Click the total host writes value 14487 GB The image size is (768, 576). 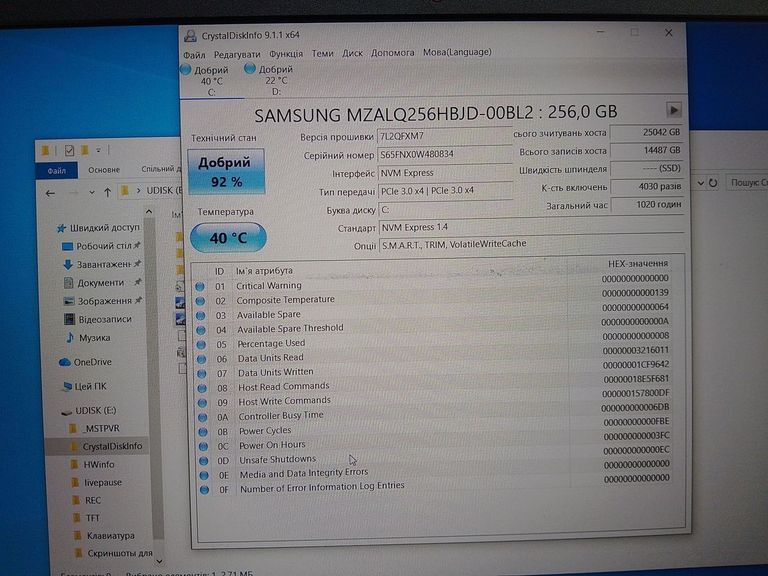(647, 150)
